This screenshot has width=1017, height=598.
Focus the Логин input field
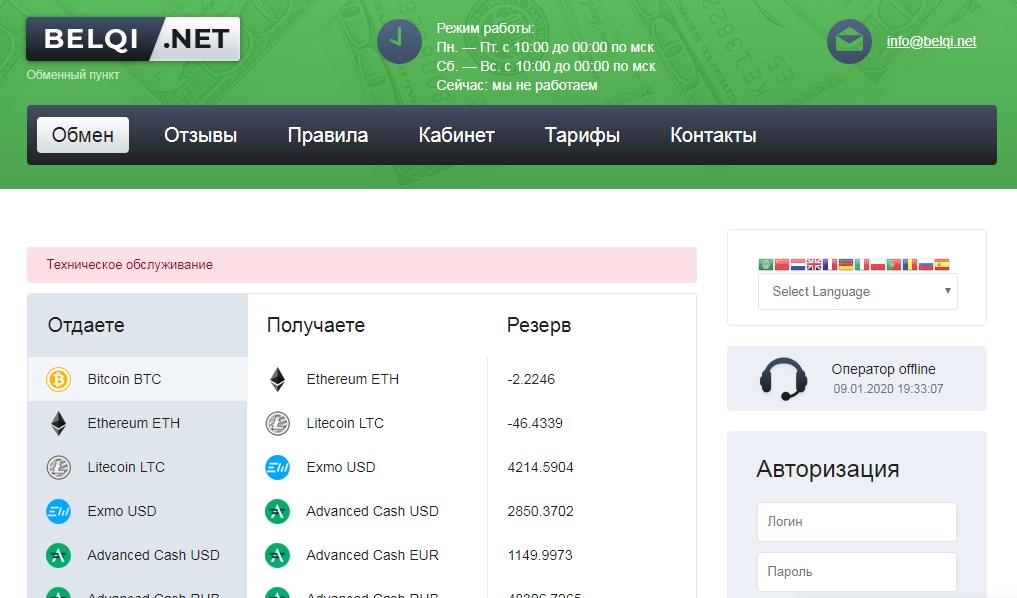tap(856, 521)
